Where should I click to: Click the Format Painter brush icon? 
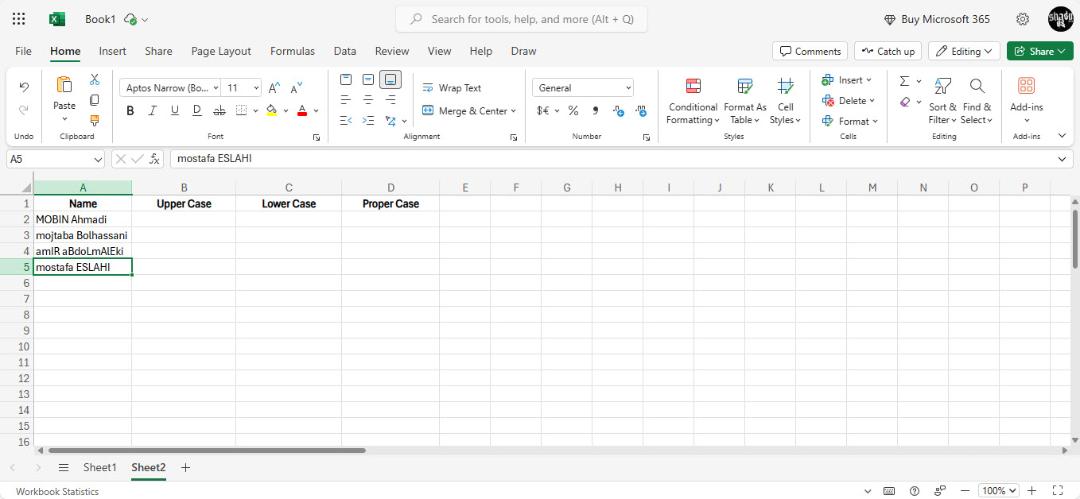tap(94, 120)
